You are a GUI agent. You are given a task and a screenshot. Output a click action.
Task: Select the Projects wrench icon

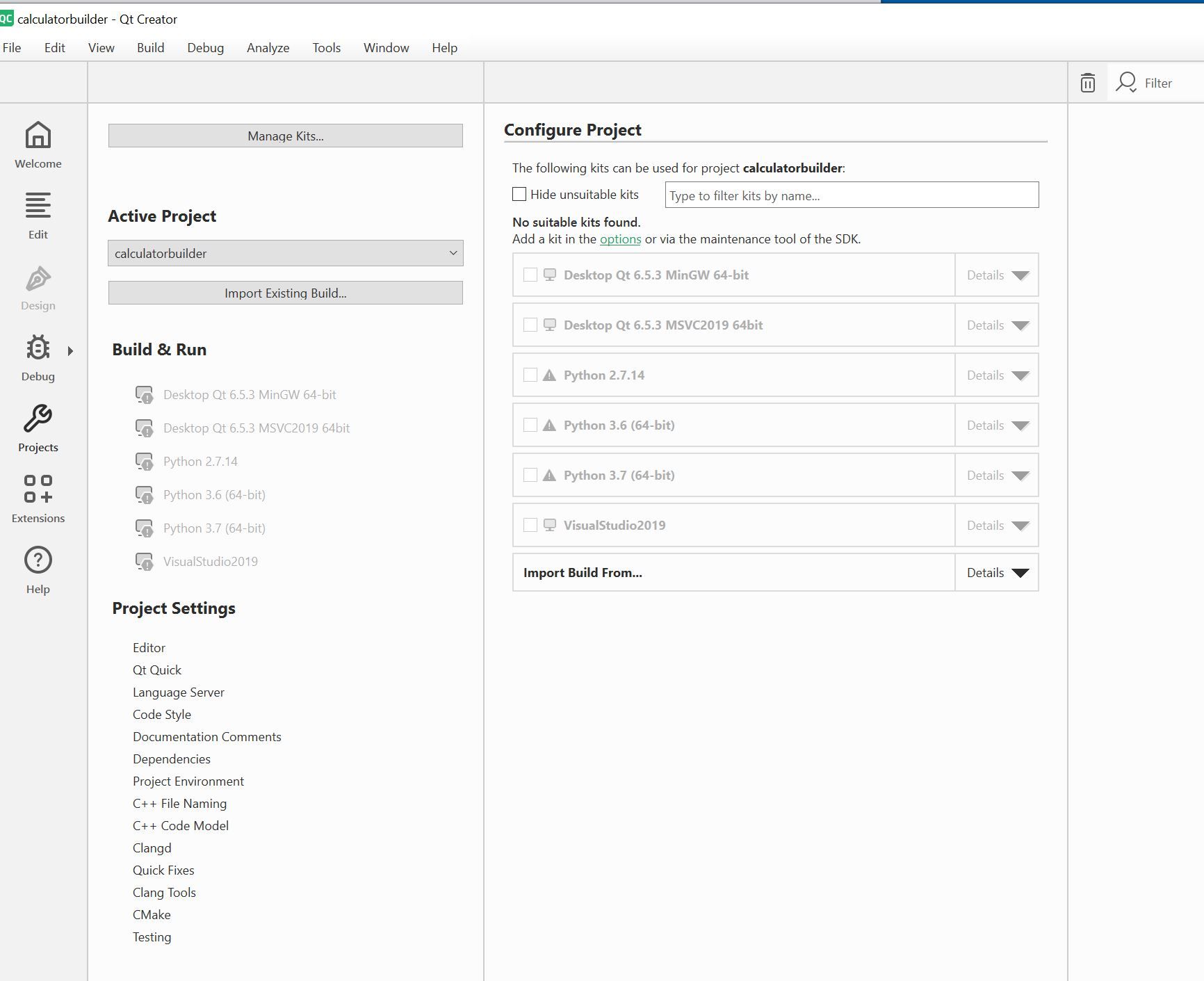[38, 419]
